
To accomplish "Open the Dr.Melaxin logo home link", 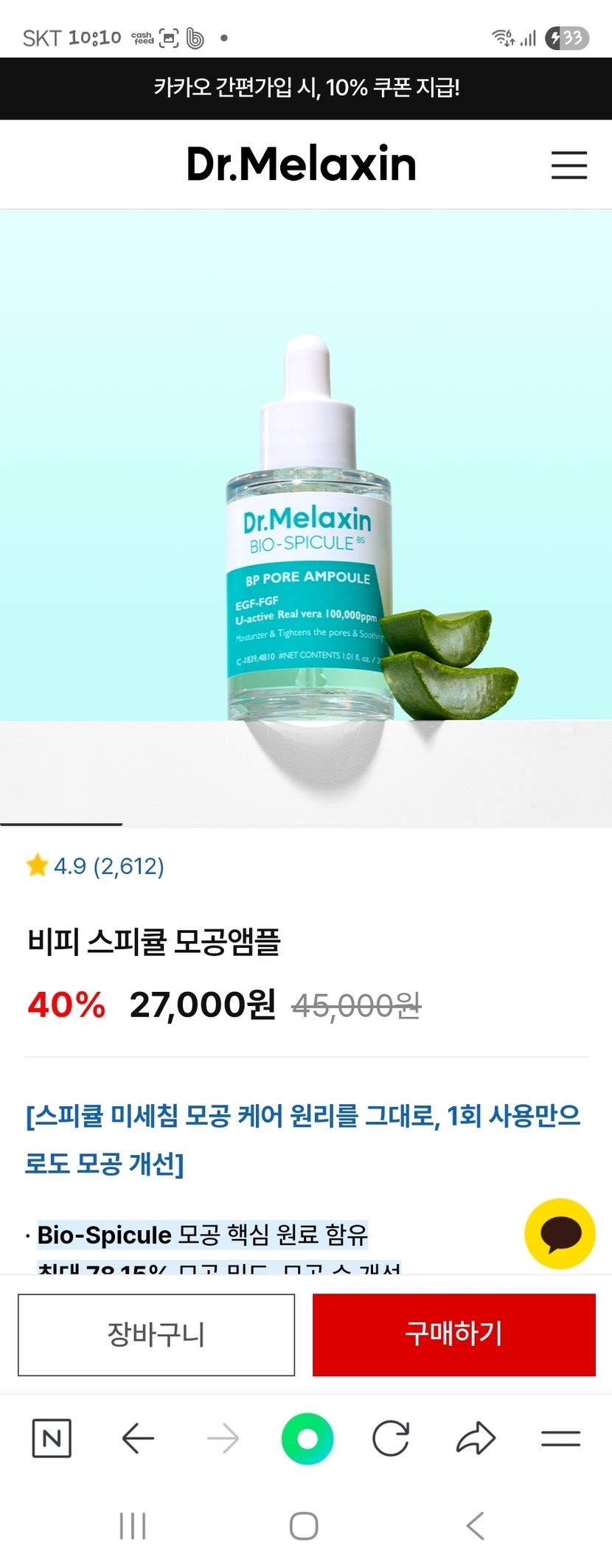I will (x=302, y=164).
